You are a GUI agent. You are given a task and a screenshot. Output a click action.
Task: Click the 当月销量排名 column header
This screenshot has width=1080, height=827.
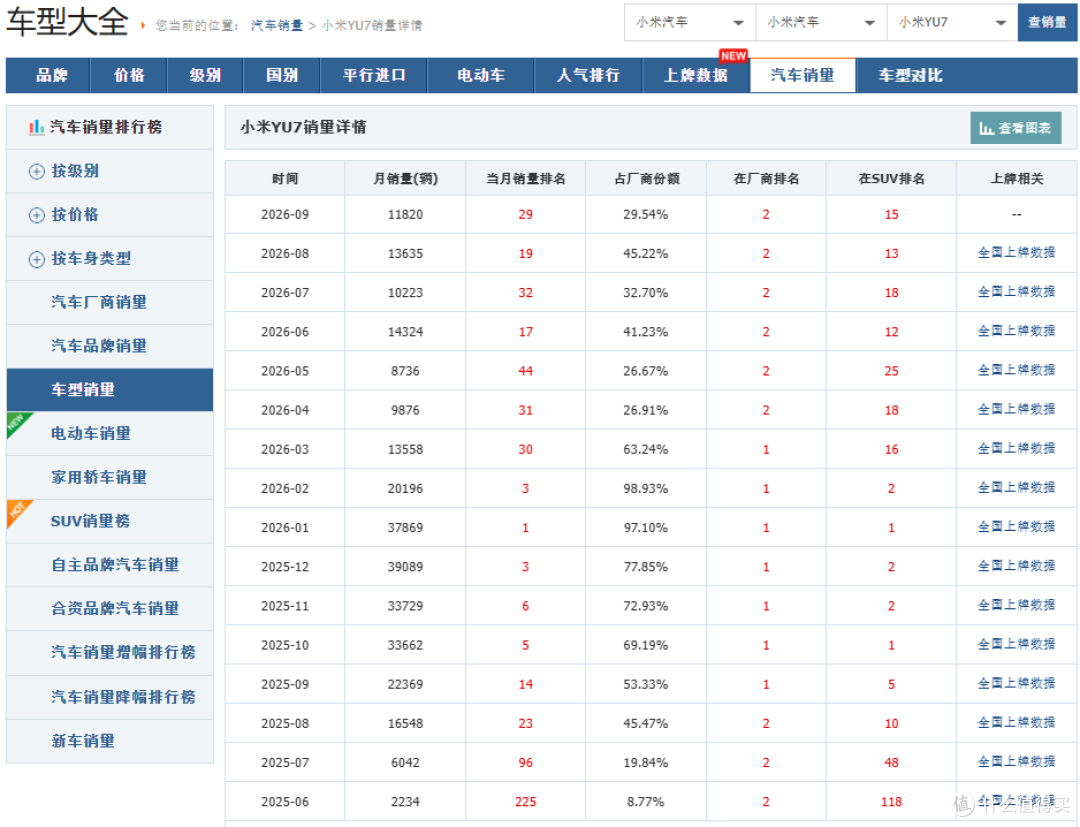(x=526, y=179)
